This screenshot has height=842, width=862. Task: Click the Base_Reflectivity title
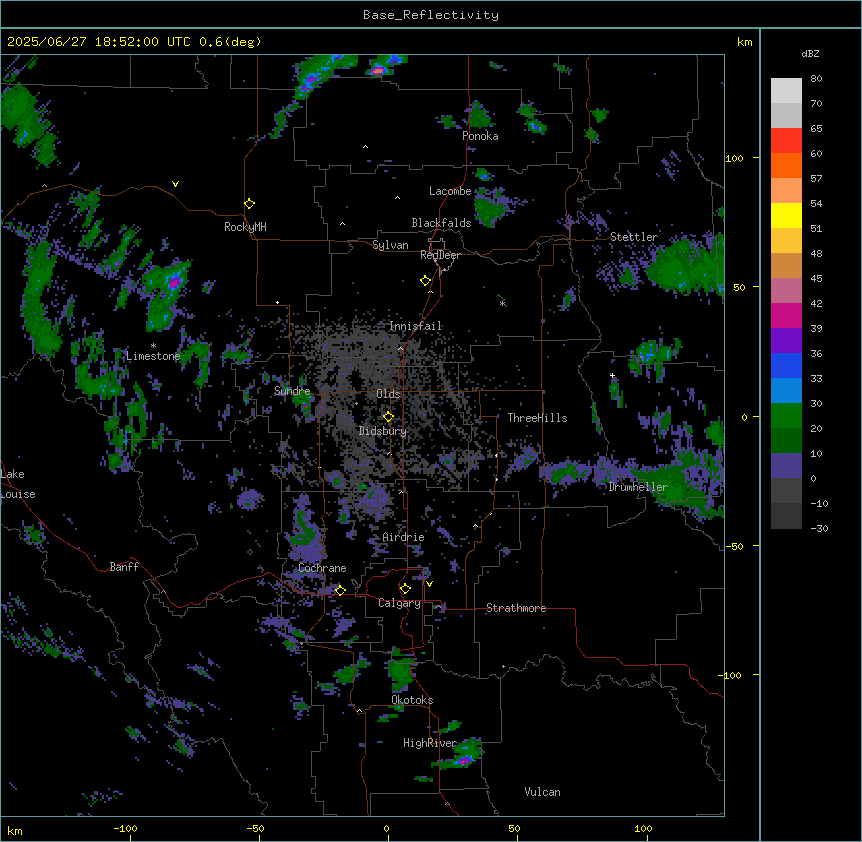[x=431, y=15]
